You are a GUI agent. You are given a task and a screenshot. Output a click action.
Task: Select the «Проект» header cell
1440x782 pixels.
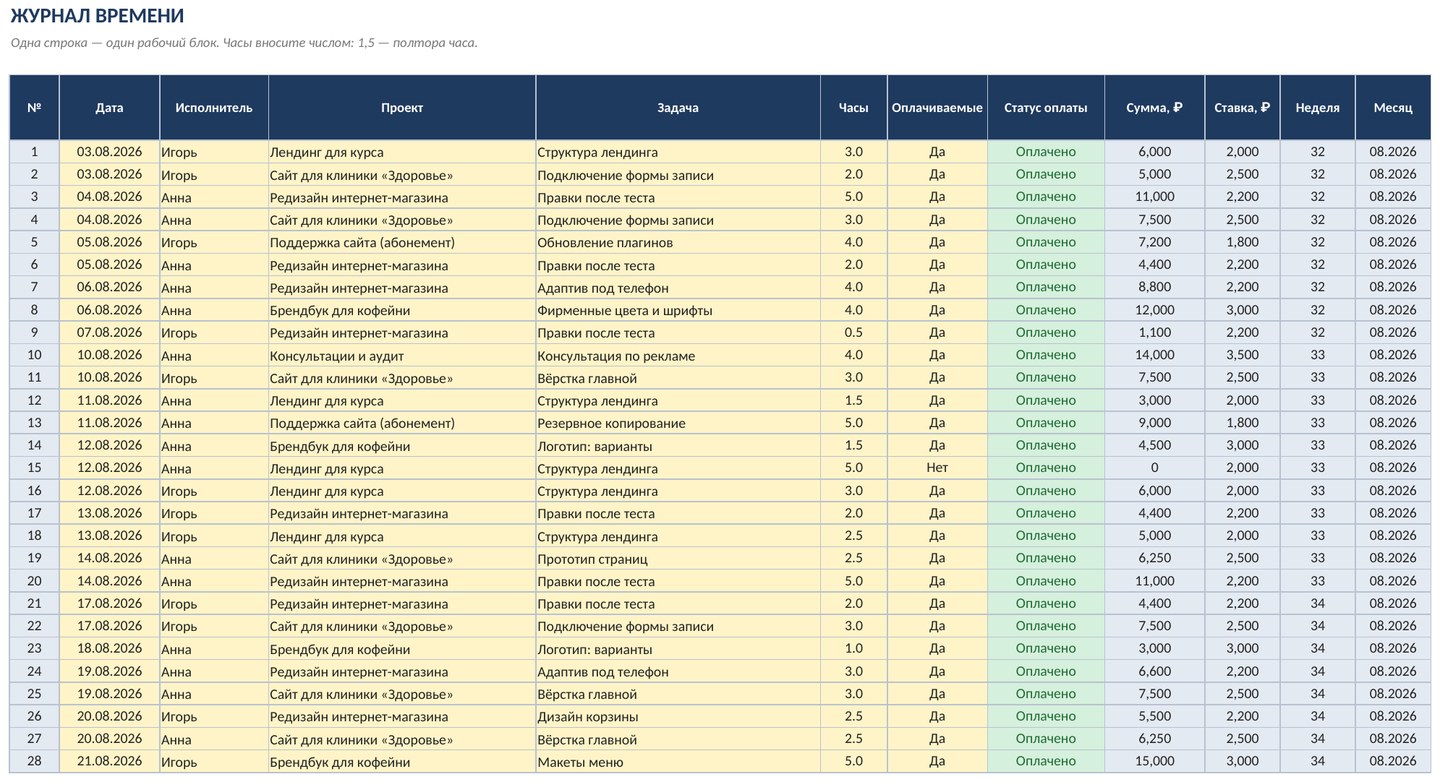(402, 107)
